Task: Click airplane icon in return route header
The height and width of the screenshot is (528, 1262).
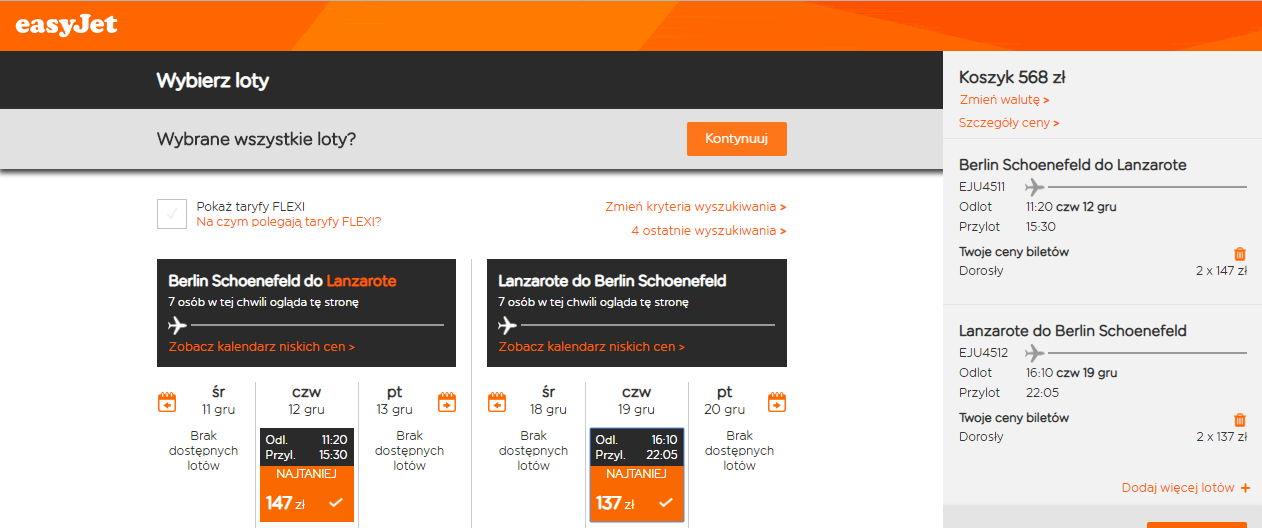Action: click(x=508, y=325)
